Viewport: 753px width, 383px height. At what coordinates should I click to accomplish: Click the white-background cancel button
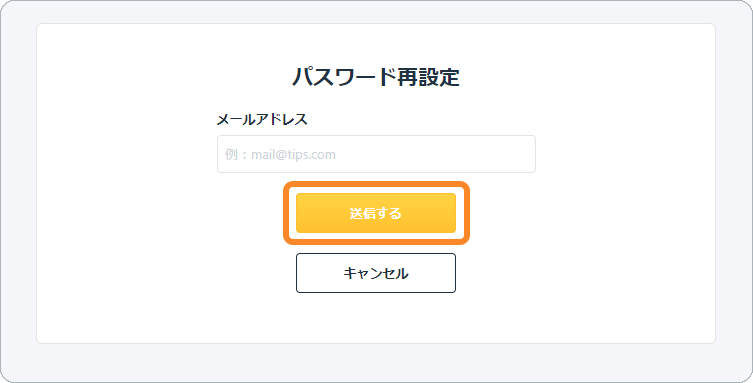coord(376,273)
